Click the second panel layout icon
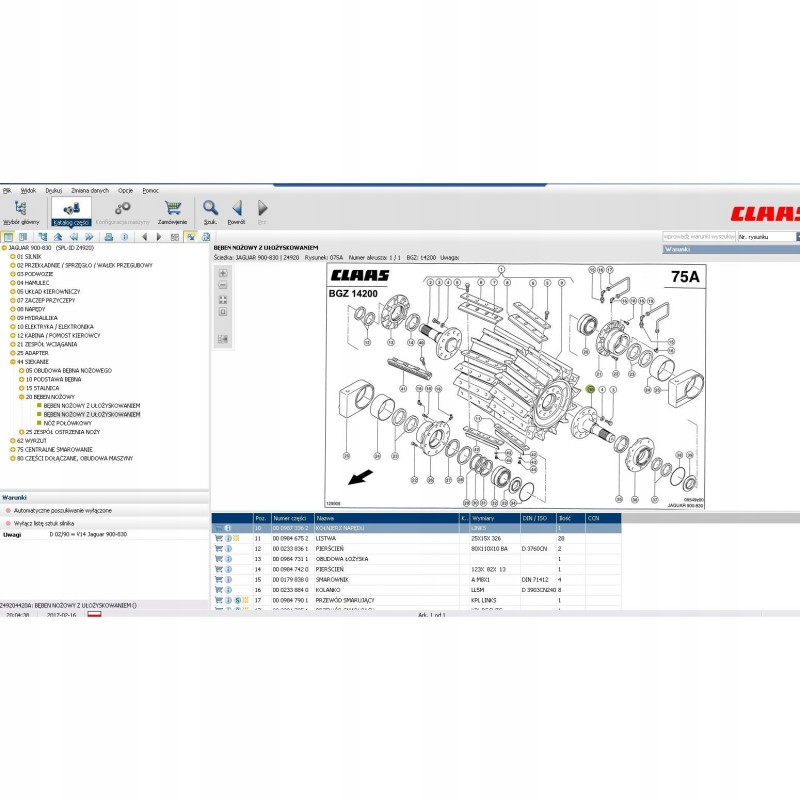 tap(23, 237)
